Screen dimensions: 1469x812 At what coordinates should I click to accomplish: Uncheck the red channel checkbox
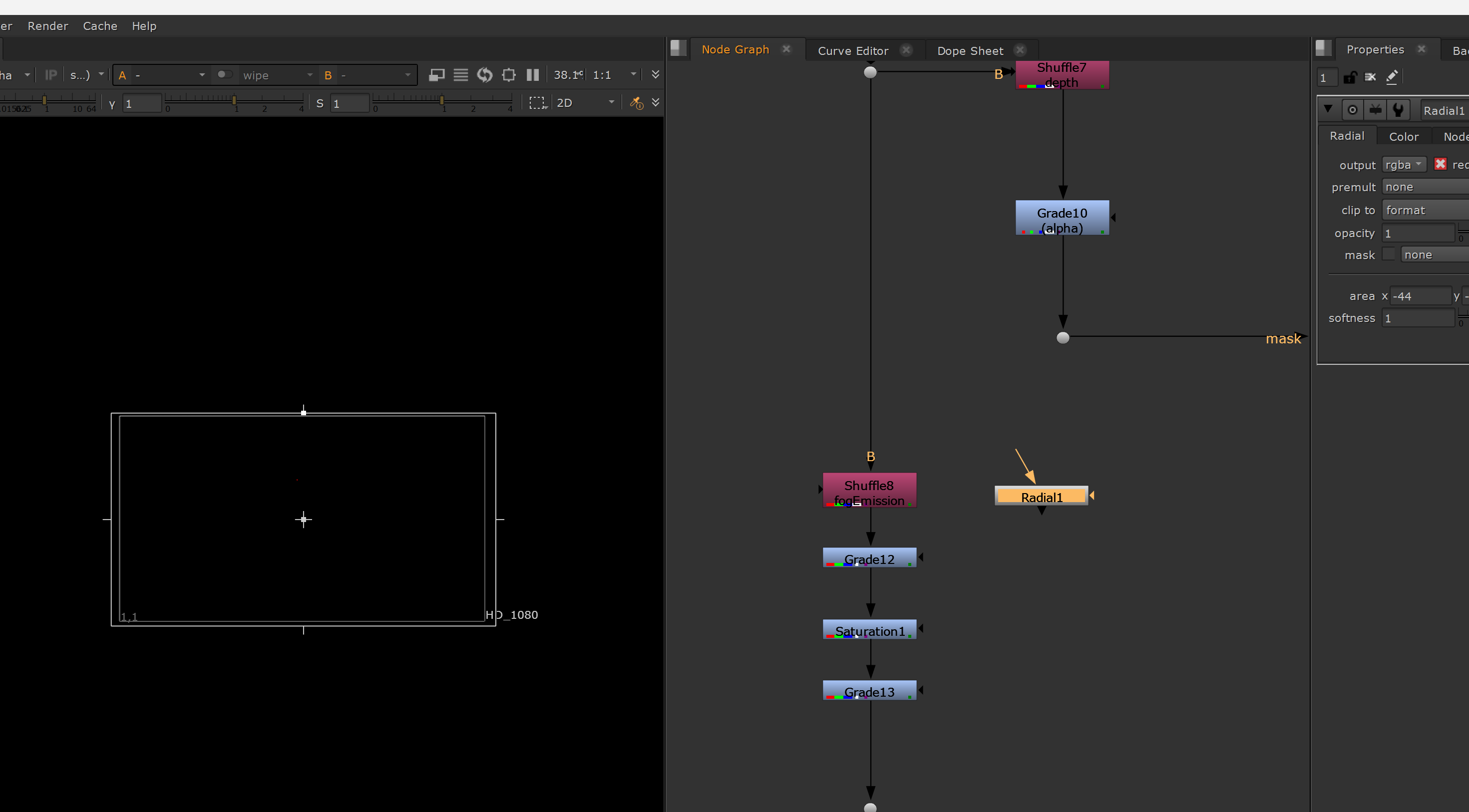coord(1441,164)
